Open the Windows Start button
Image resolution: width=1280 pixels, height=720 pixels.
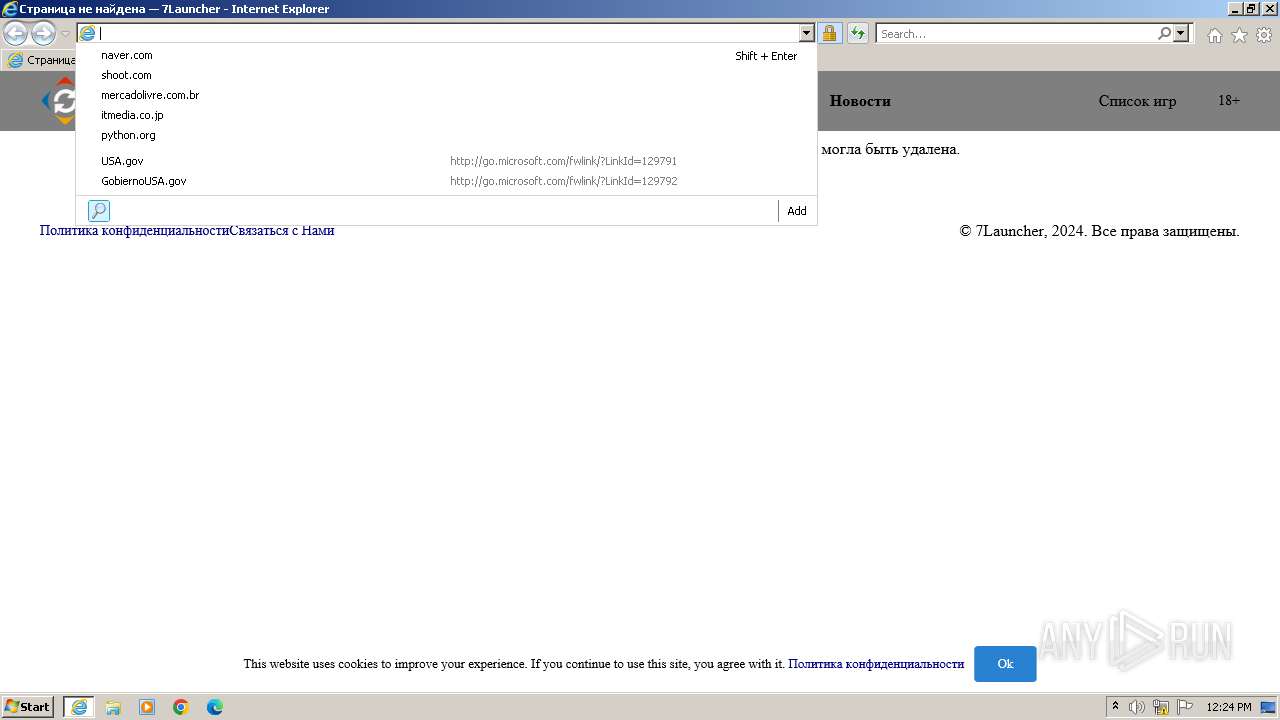[x=28, y=707]
